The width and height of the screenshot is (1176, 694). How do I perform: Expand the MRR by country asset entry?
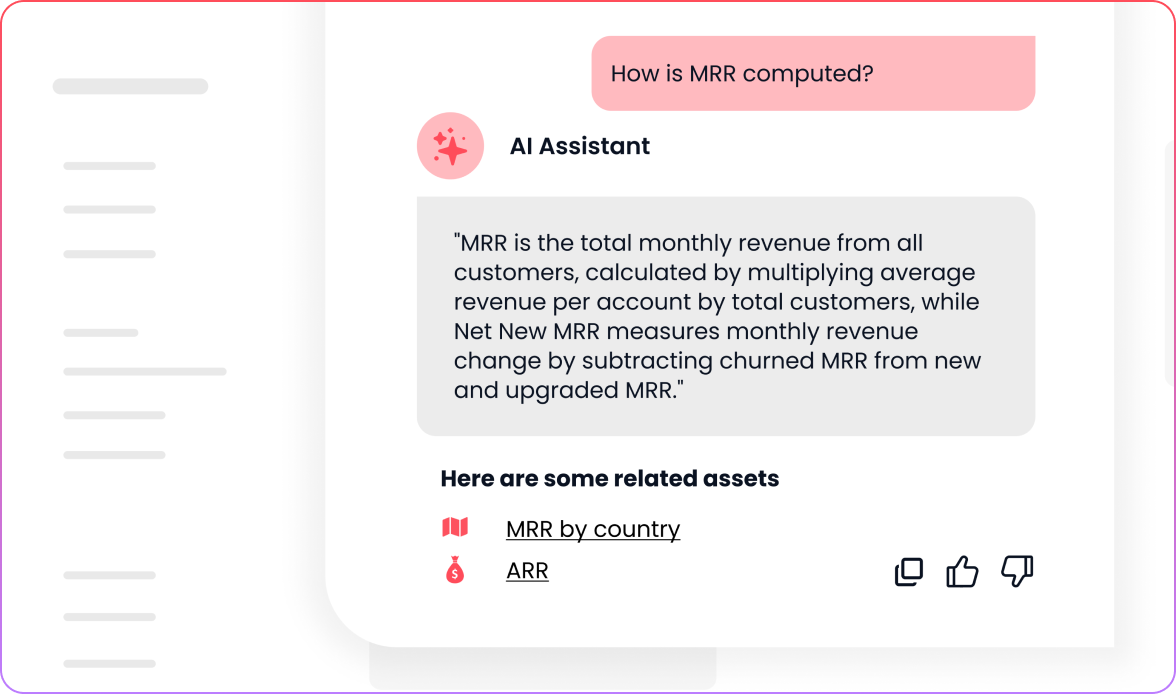click(x=593, y=528)
